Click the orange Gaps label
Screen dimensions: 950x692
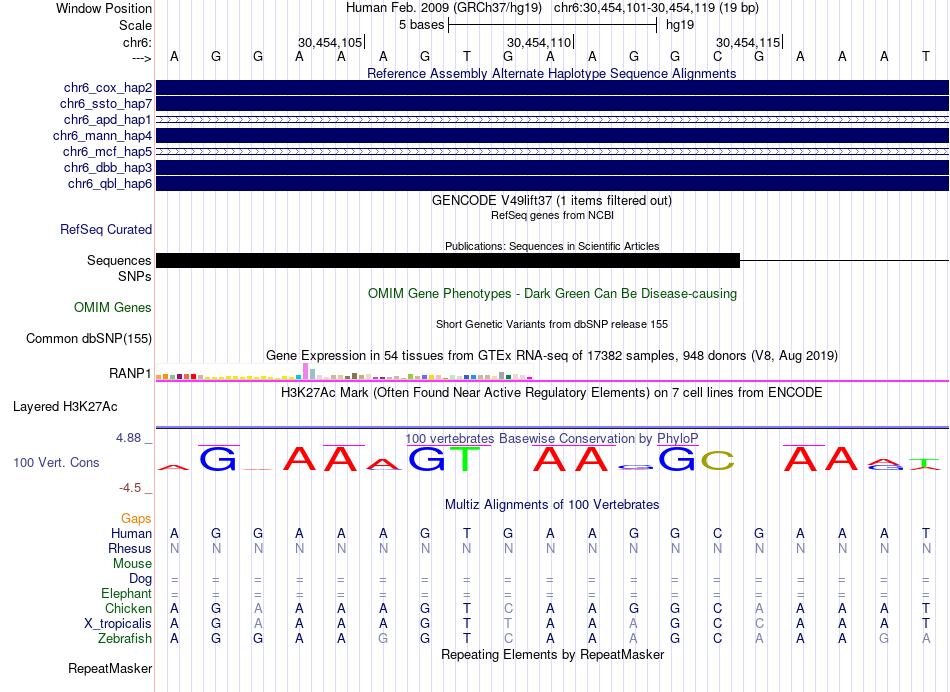[136, 519]
